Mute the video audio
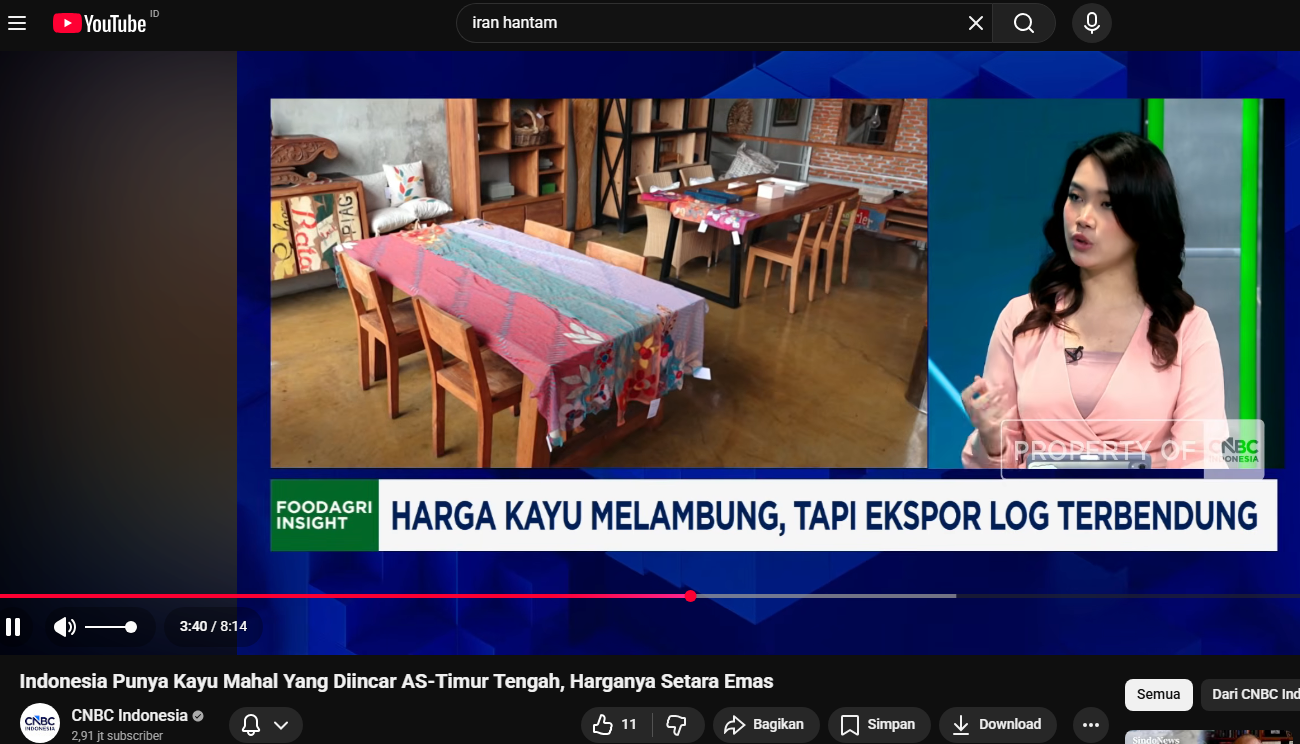Viewport: 1300px width, 744px height. 65,627
